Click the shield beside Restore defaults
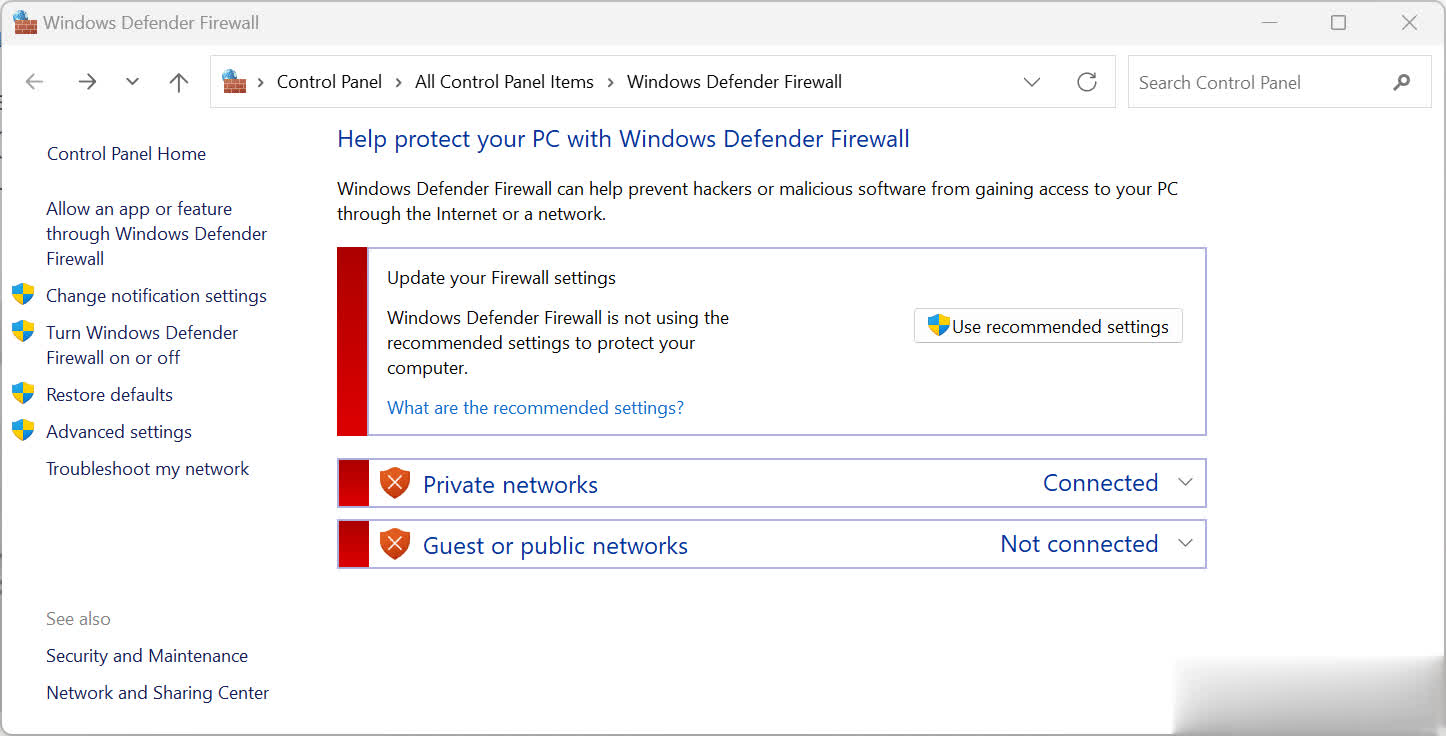1446x736 pixels. tap(23, 394)
